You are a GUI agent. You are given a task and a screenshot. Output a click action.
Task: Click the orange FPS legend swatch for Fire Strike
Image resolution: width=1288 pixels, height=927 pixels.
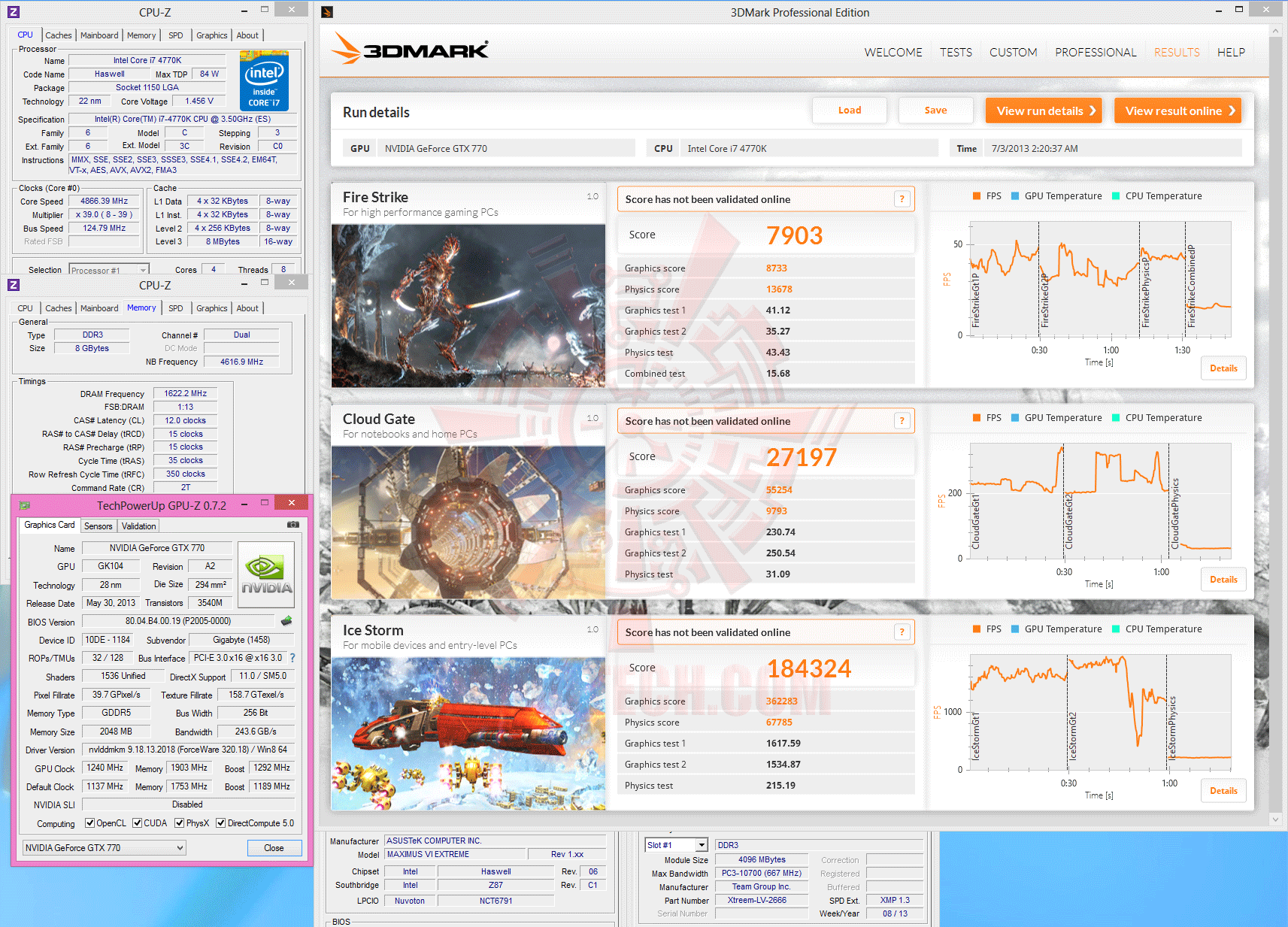coord(977,196)
